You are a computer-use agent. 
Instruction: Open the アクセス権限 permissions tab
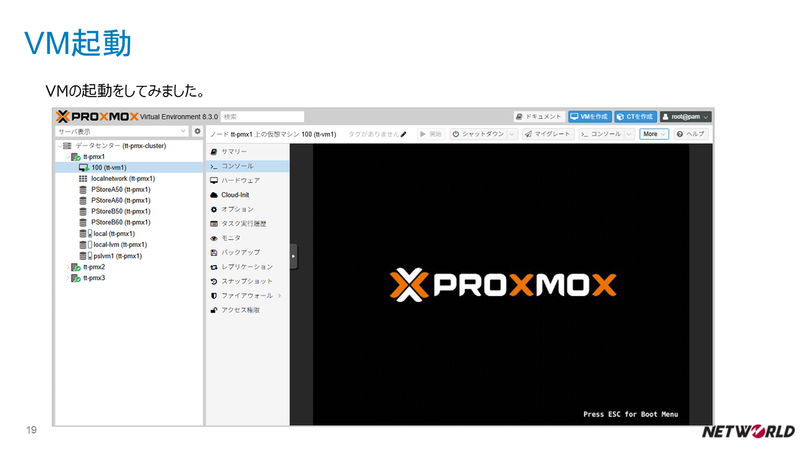coord(248,310)
